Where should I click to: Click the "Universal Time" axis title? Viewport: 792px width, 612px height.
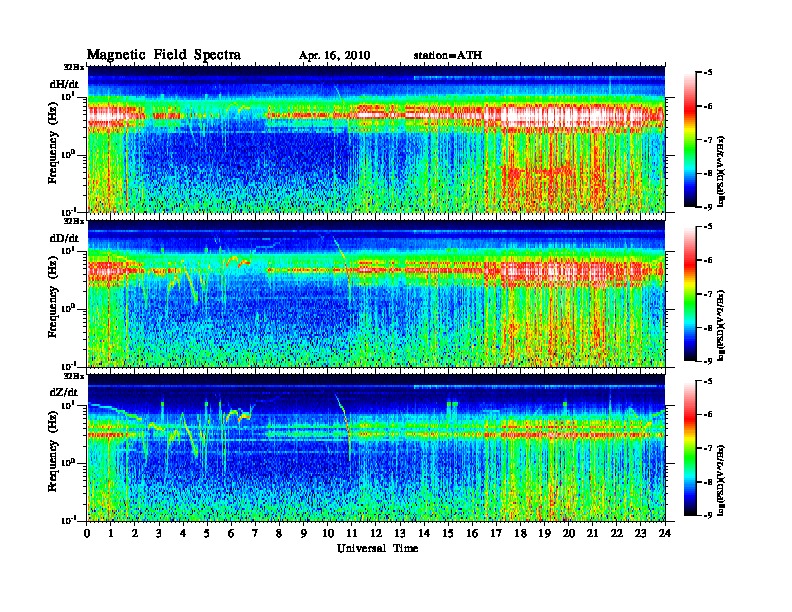pos(377,548)
